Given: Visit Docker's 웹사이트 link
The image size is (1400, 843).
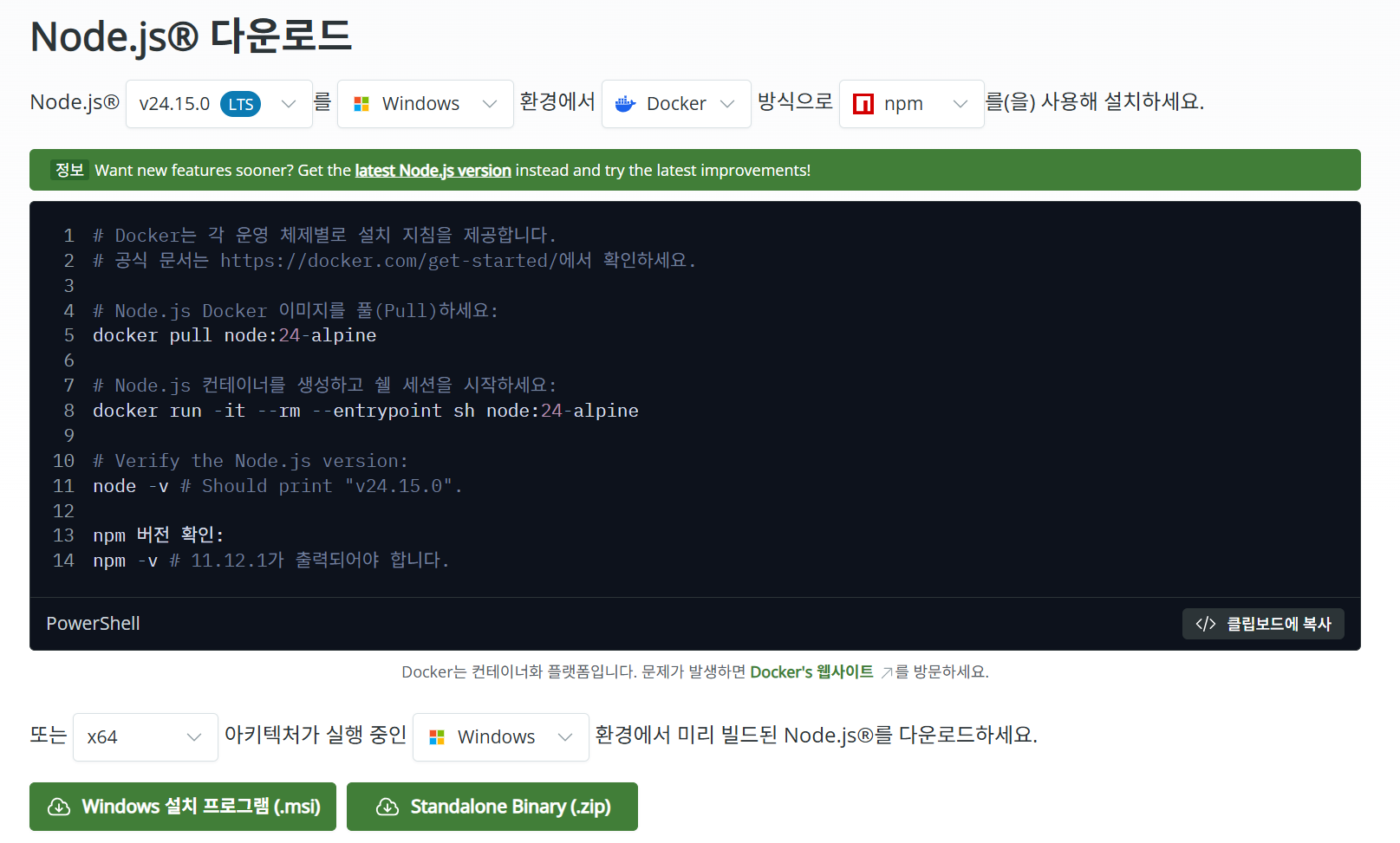Looking at the screenshot, I should pyautogui.click(x=811, y=672).
